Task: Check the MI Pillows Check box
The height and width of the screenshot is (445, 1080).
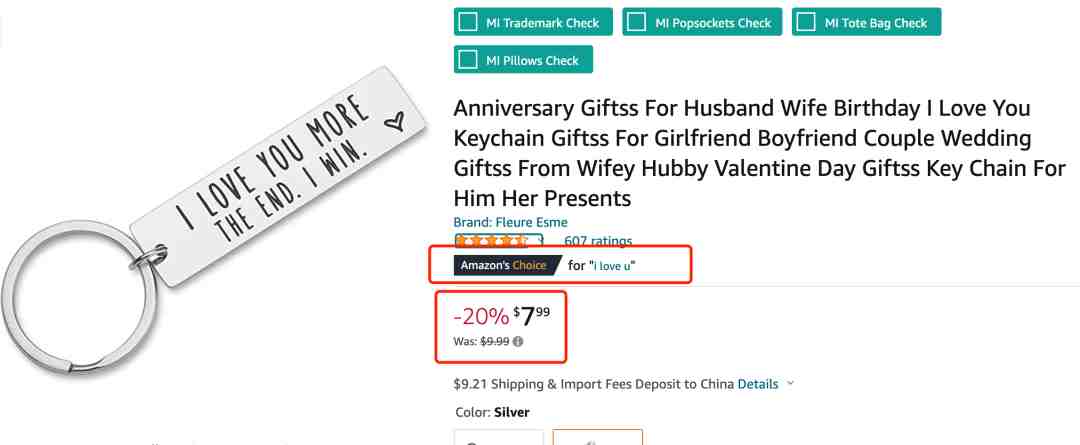Action: [468, 59]
